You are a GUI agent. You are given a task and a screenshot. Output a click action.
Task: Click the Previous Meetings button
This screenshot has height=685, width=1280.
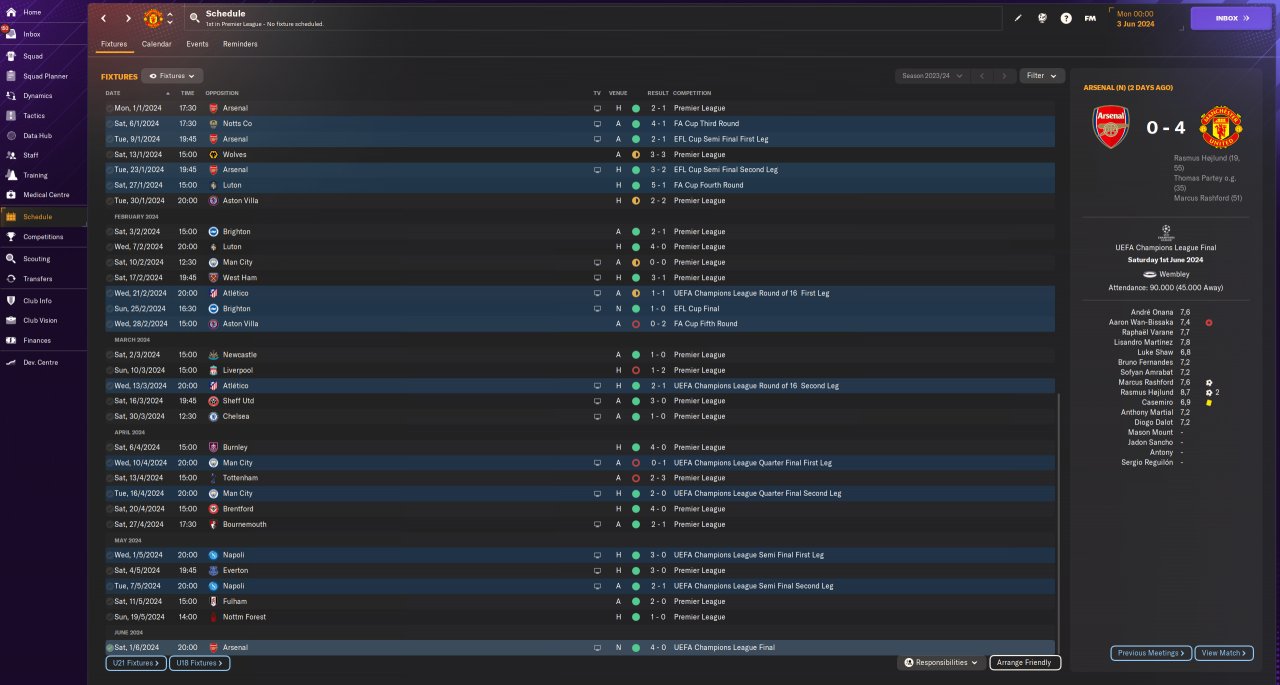1151,653
